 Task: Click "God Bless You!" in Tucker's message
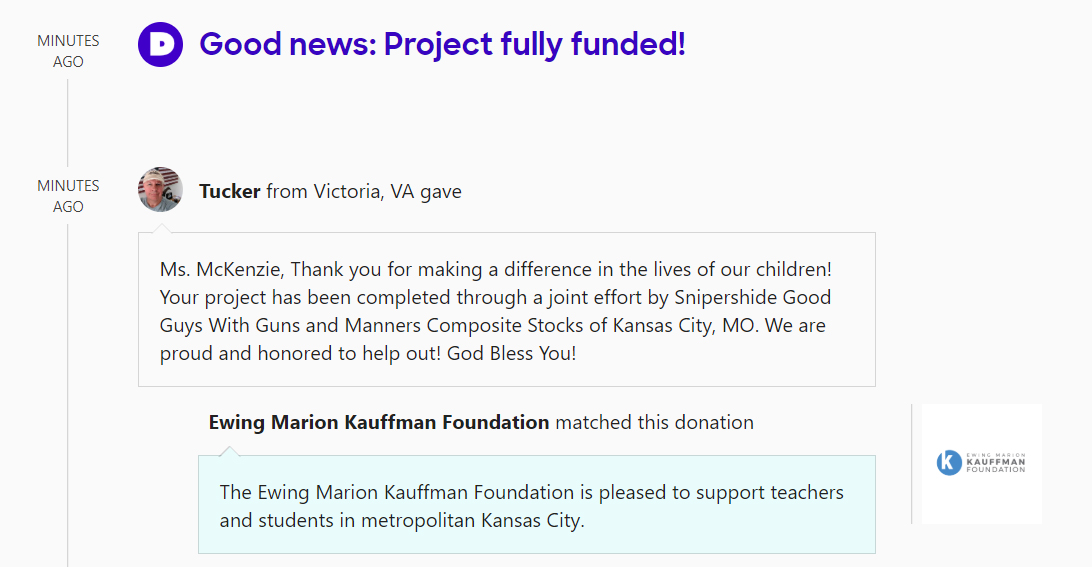click(511, 354)
